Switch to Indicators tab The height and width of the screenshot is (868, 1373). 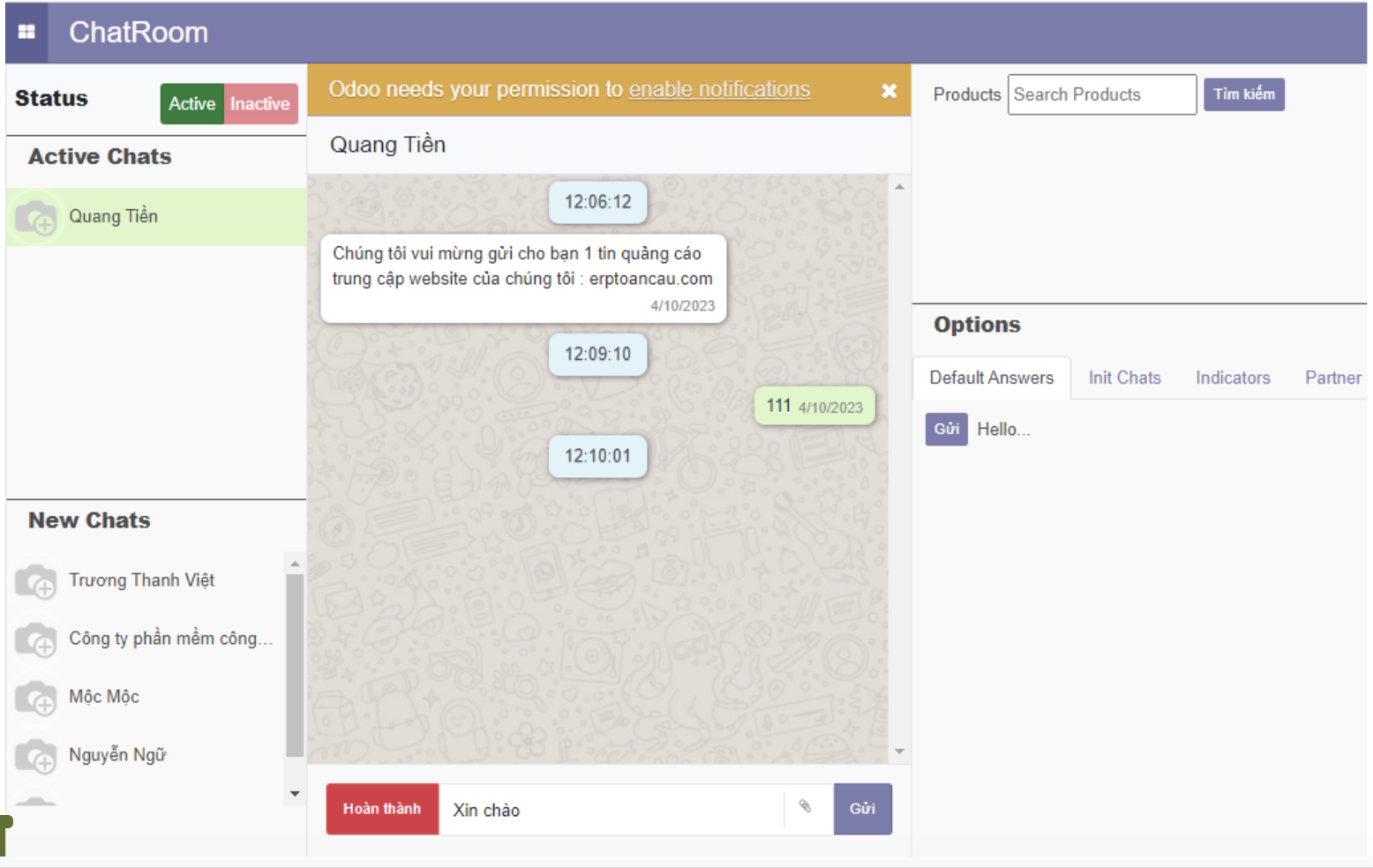coord(1233,378)
